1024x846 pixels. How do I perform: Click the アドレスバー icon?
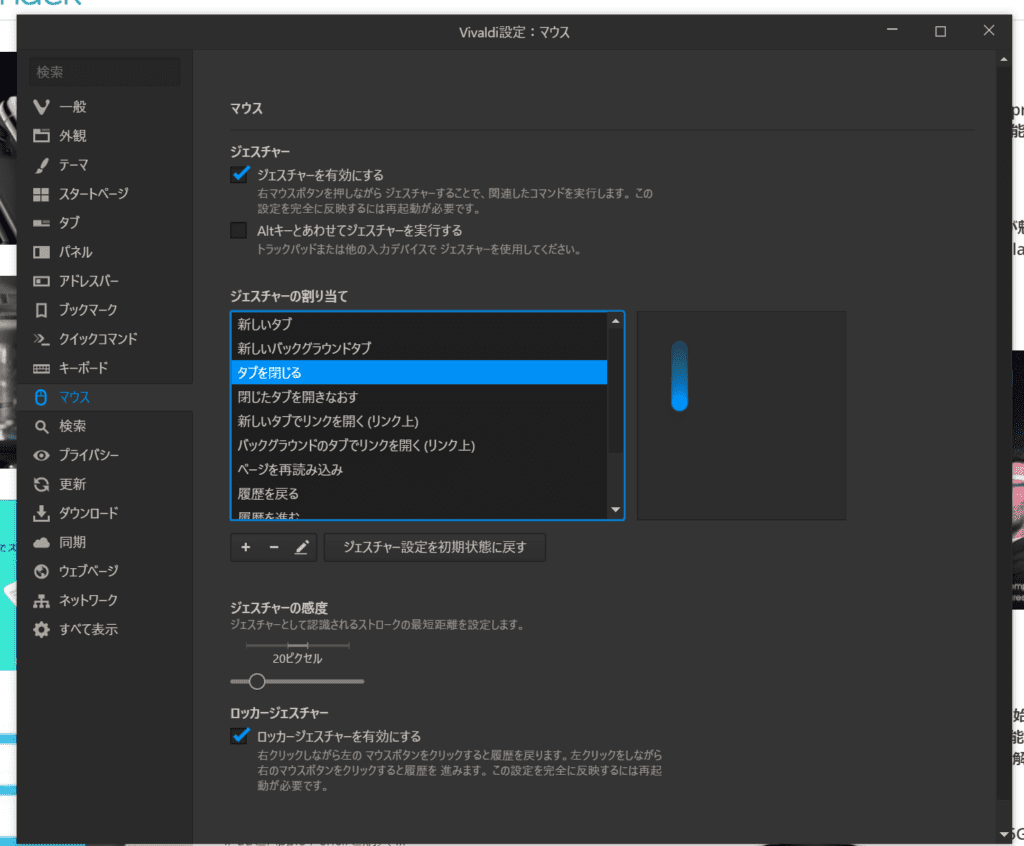pyautogui.click(x=41, y=281)
